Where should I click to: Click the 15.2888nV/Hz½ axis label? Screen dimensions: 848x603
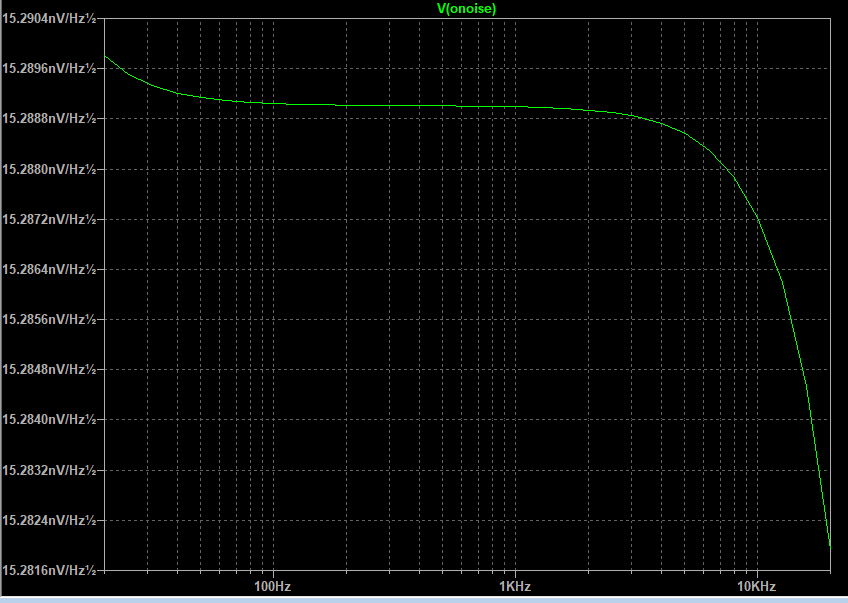click(49, 118)
